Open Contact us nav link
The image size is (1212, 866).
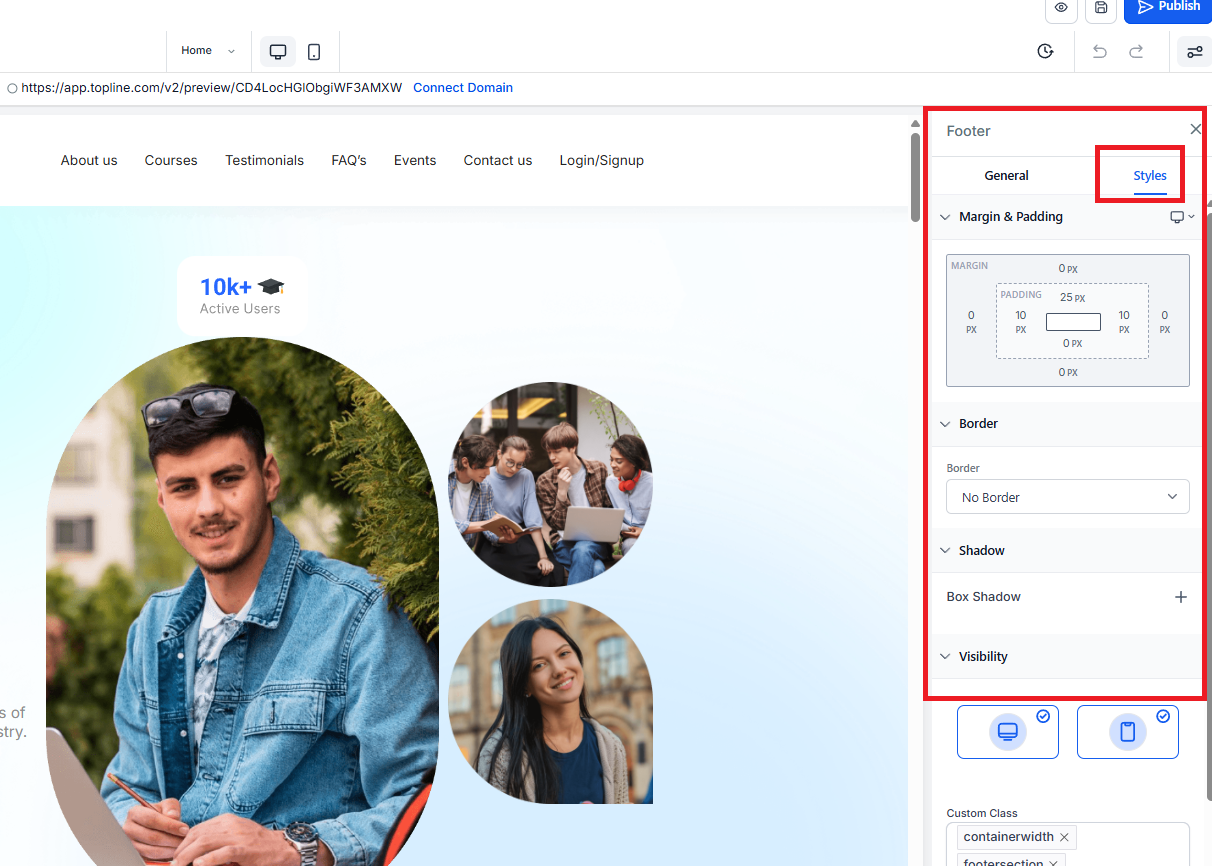pyautogui.click(x=498, y=160)
